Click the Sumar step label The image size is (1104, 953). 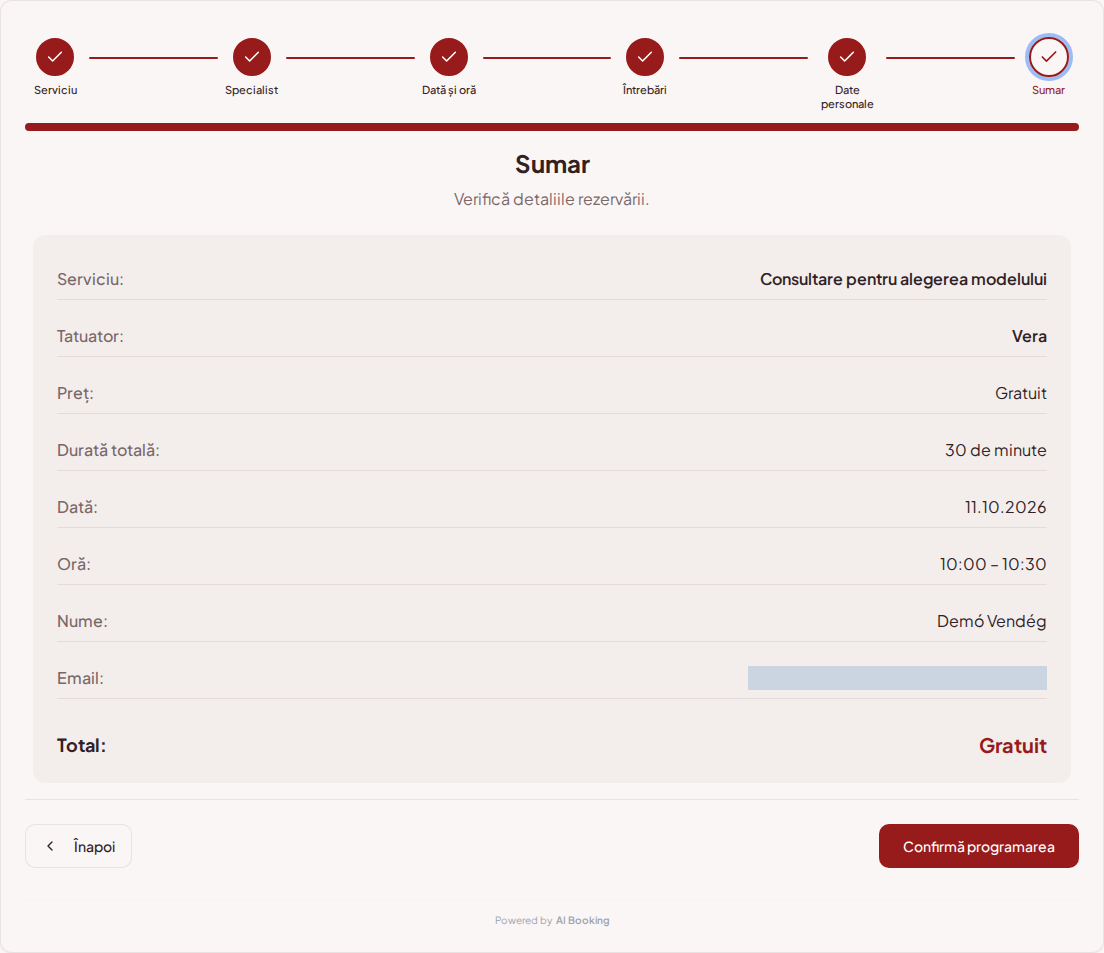click(1048, 90)
